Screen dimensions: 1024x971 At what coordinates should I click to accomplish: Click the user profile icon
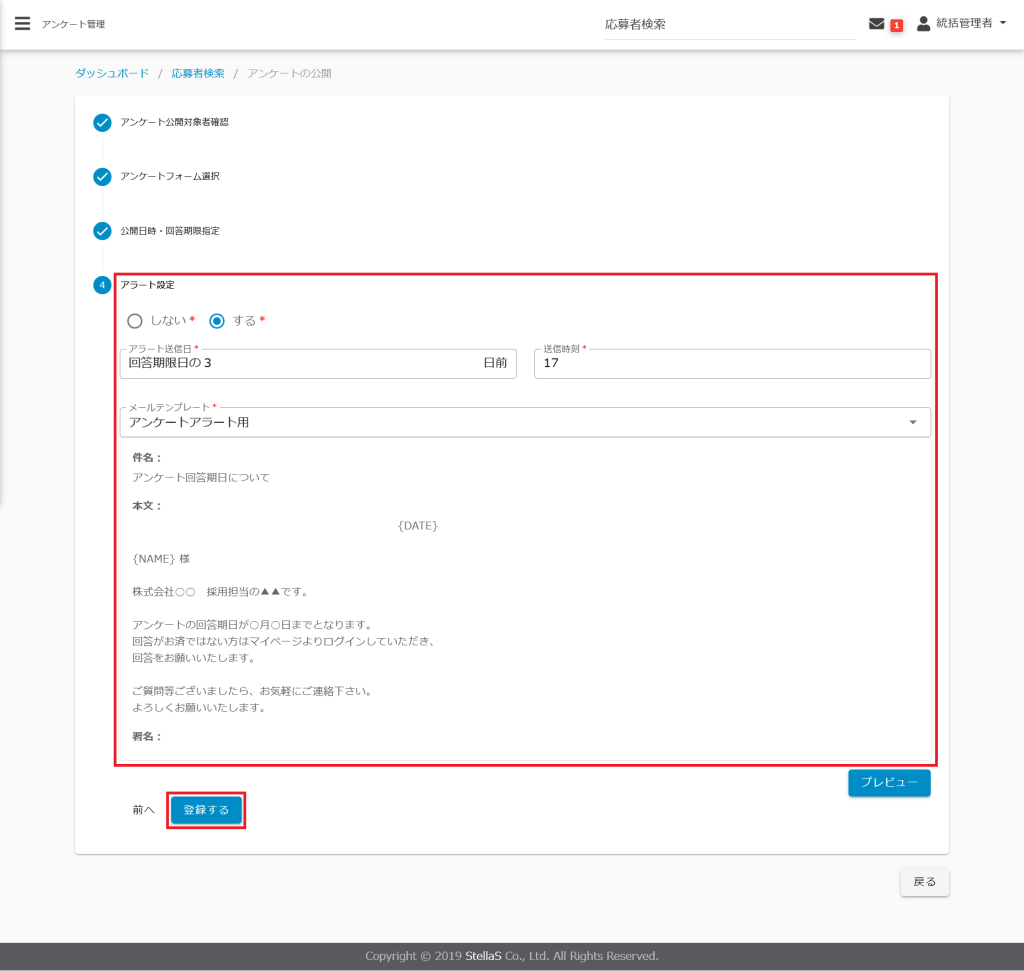[x=923, y=23]
